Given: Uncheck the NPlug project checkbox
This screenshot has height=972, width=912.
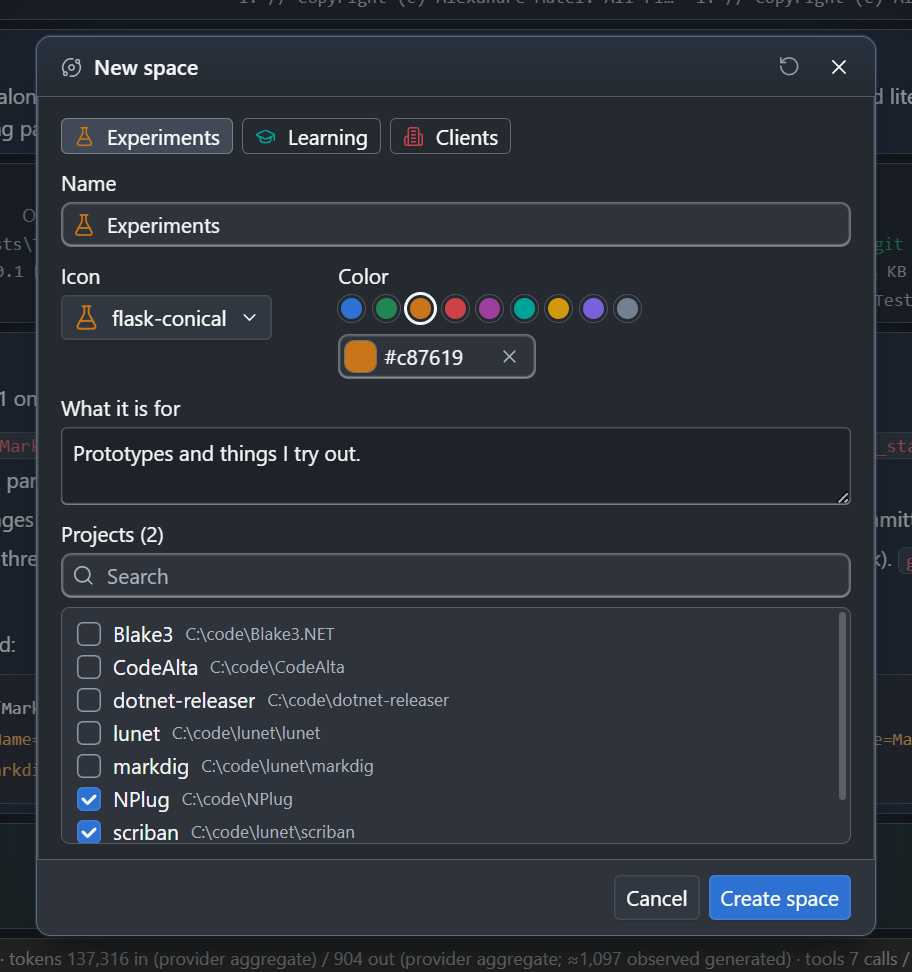Looking at the screenshot, I should point(89,799).
